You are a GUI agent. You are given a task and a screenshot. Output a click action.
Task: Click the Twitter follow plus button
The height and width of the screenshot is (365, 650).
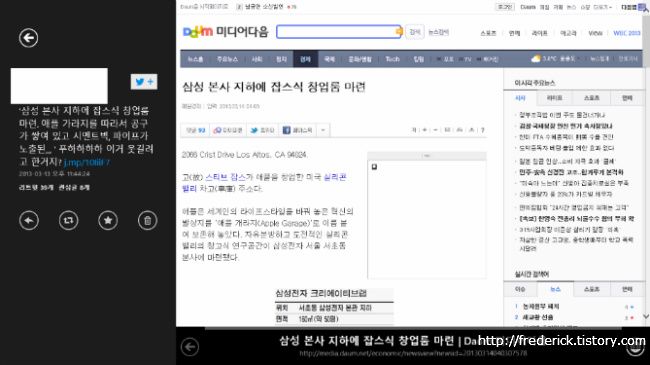tap(144, 82)
